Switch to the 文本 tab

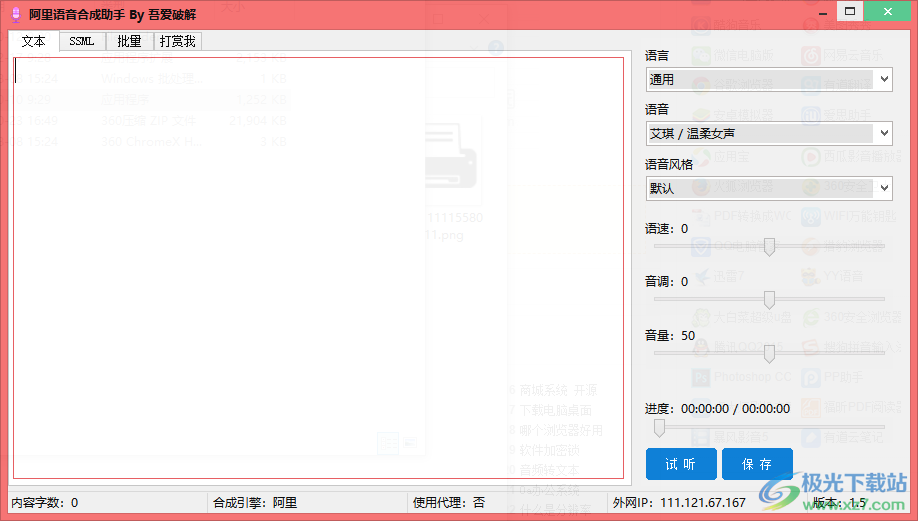click(33, 41)
